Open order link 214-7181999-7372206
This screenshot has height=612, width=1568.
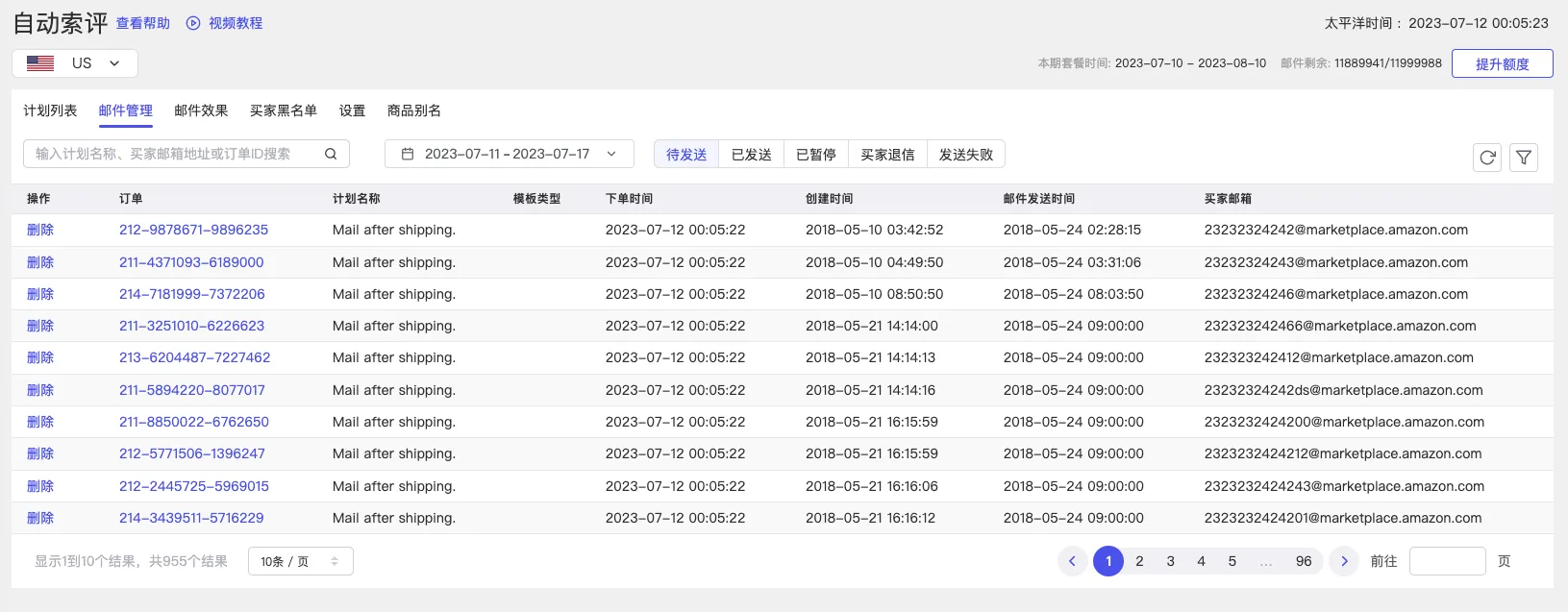click(x=191, y=294)
